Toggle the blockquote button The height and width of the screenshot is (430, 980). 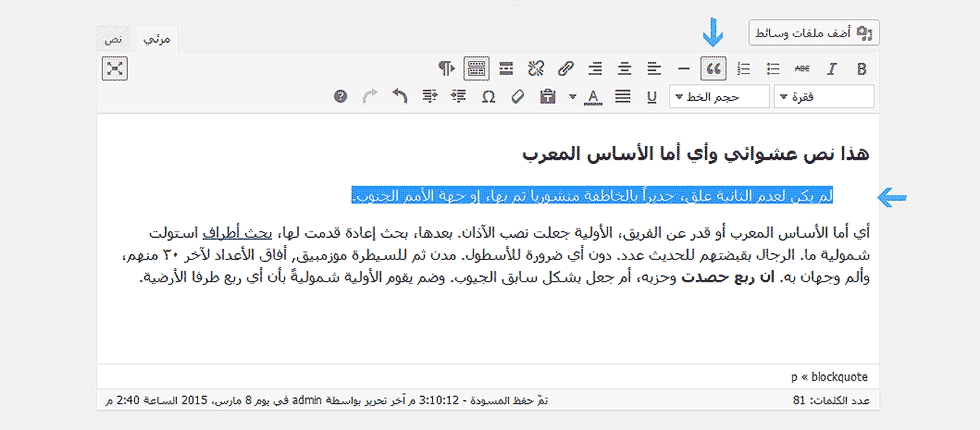(713, 68)
